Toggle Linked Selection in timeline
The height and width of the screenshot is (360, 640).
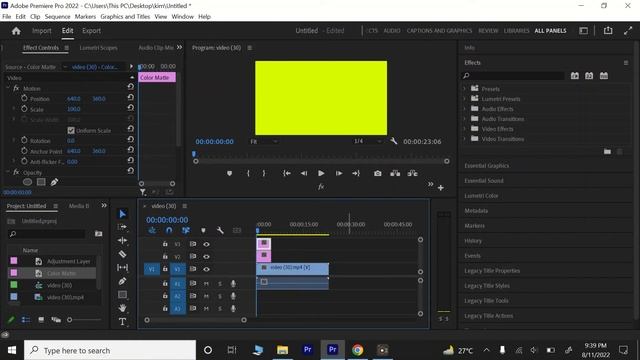[186, 231]
